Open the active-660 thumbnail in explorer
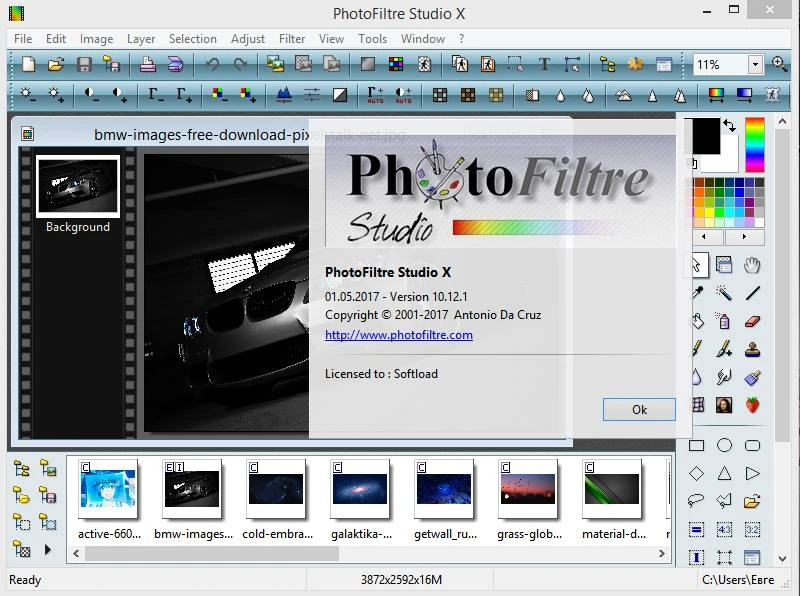800x596 pixels. tap(108, 489)
